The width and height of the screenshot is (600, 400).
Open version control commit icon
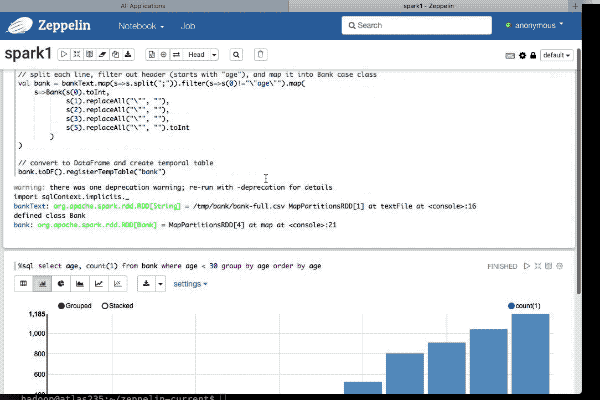[x=152, y=54]
